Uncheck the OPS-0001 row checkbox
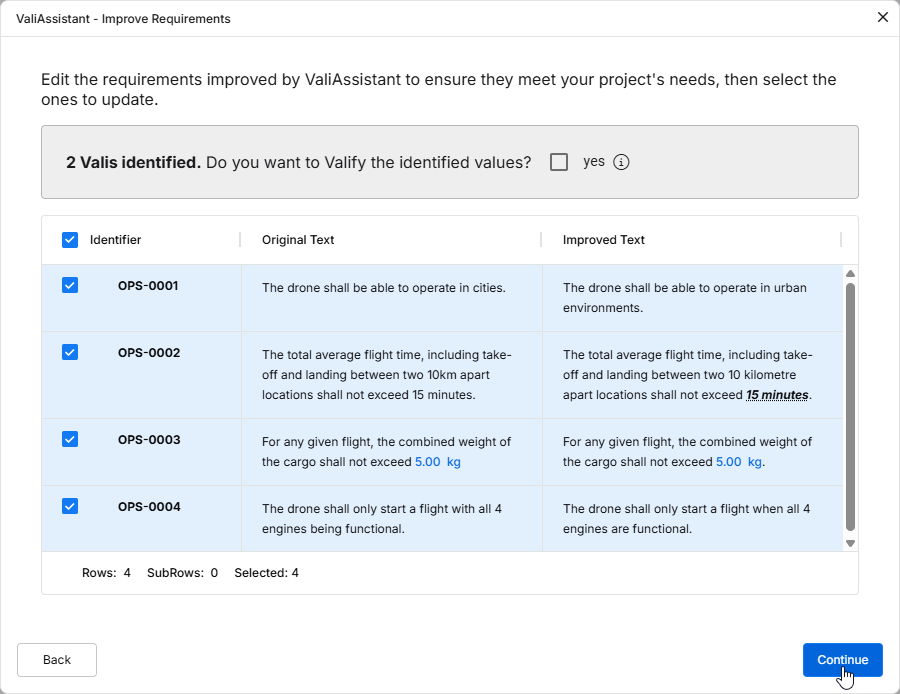 (70, 286)
